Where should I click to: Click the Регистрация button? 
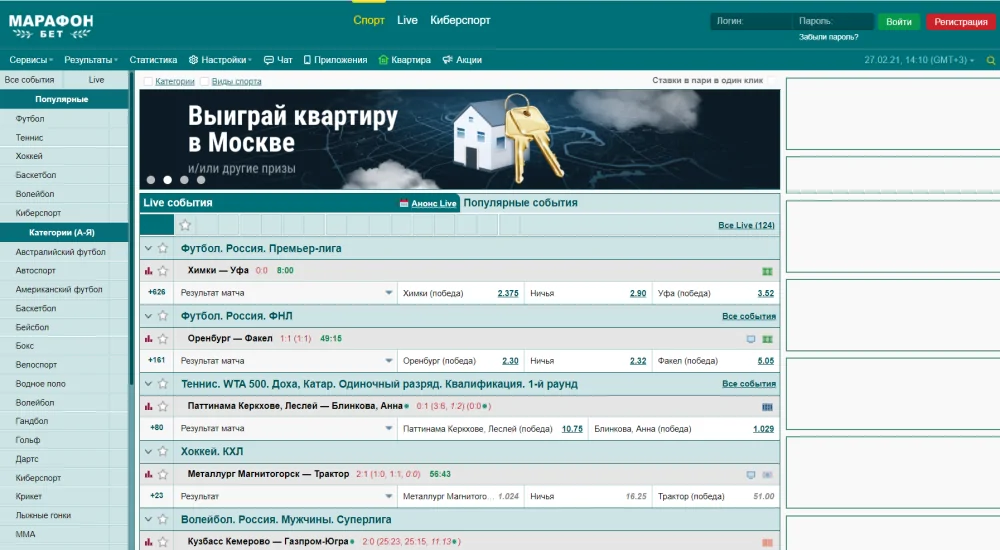[x=960, y=22]
